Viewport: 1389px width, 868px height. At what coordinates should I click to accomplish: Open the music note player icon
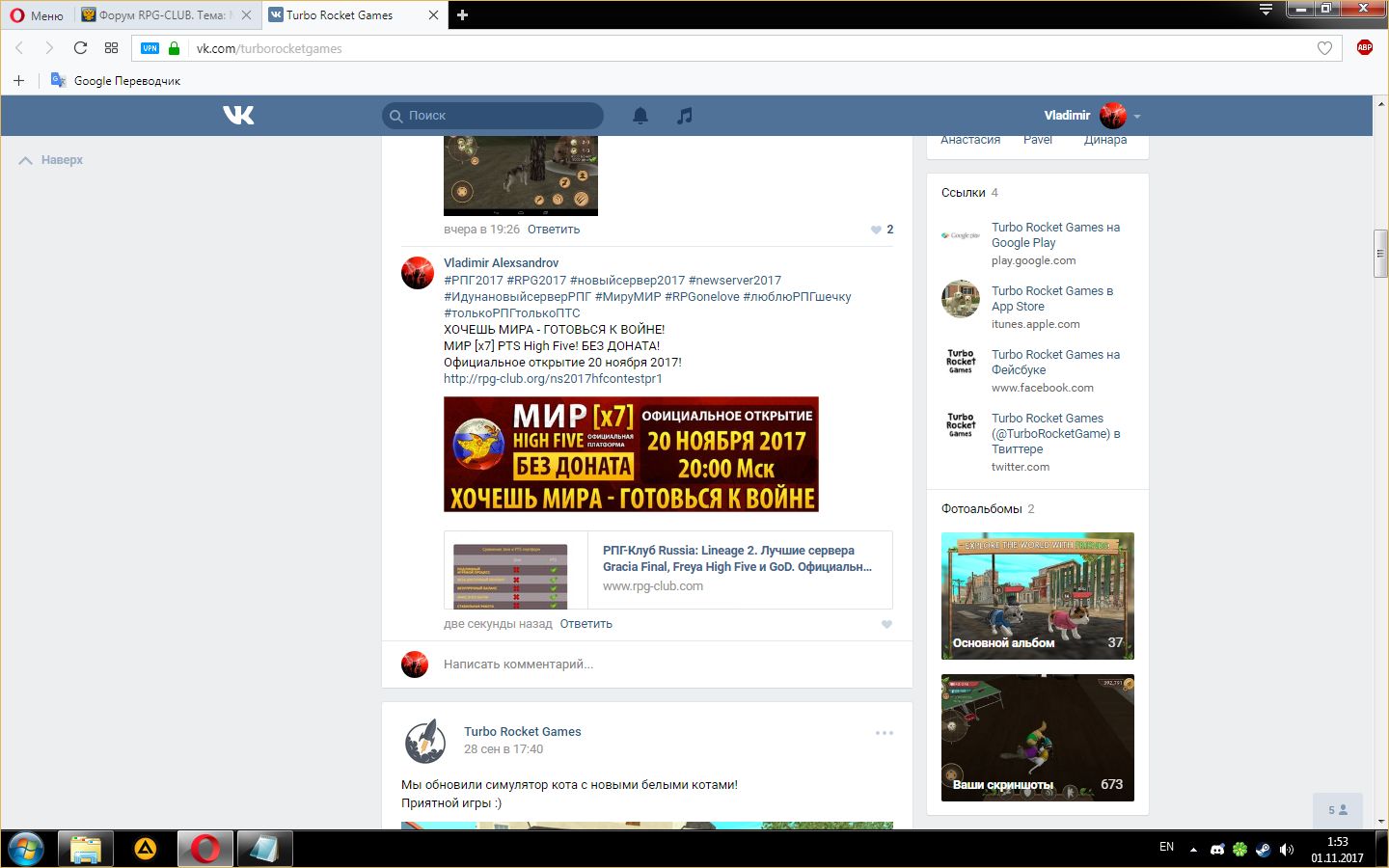pos(685,116)
